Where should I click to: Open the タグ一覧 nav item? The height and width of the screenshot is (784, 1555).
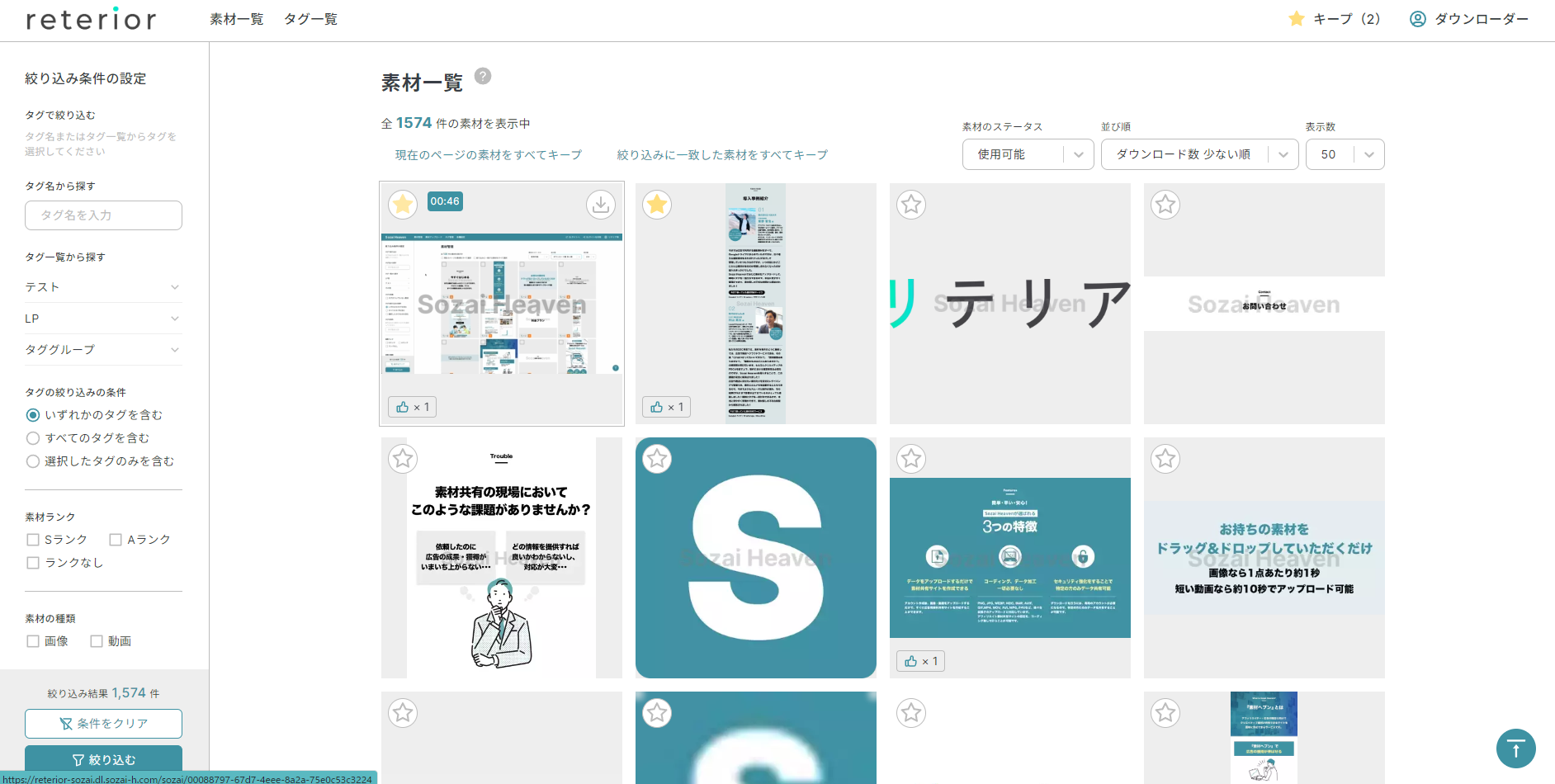[x=310, y=19]
